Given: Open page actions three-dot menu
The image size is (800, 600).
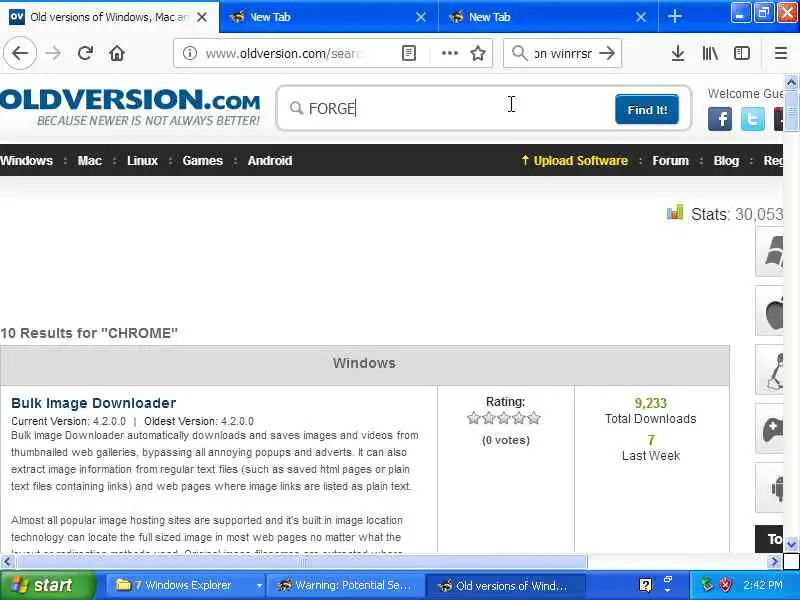Looking at the screenshot, I should tap(449, 53).
